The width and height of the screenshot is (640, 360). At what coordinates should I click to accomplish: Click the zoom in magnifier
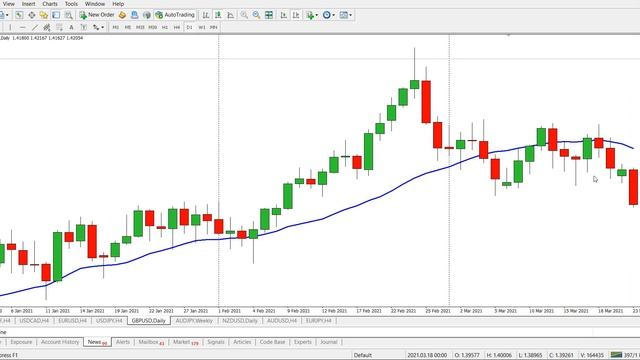[244, 15]
